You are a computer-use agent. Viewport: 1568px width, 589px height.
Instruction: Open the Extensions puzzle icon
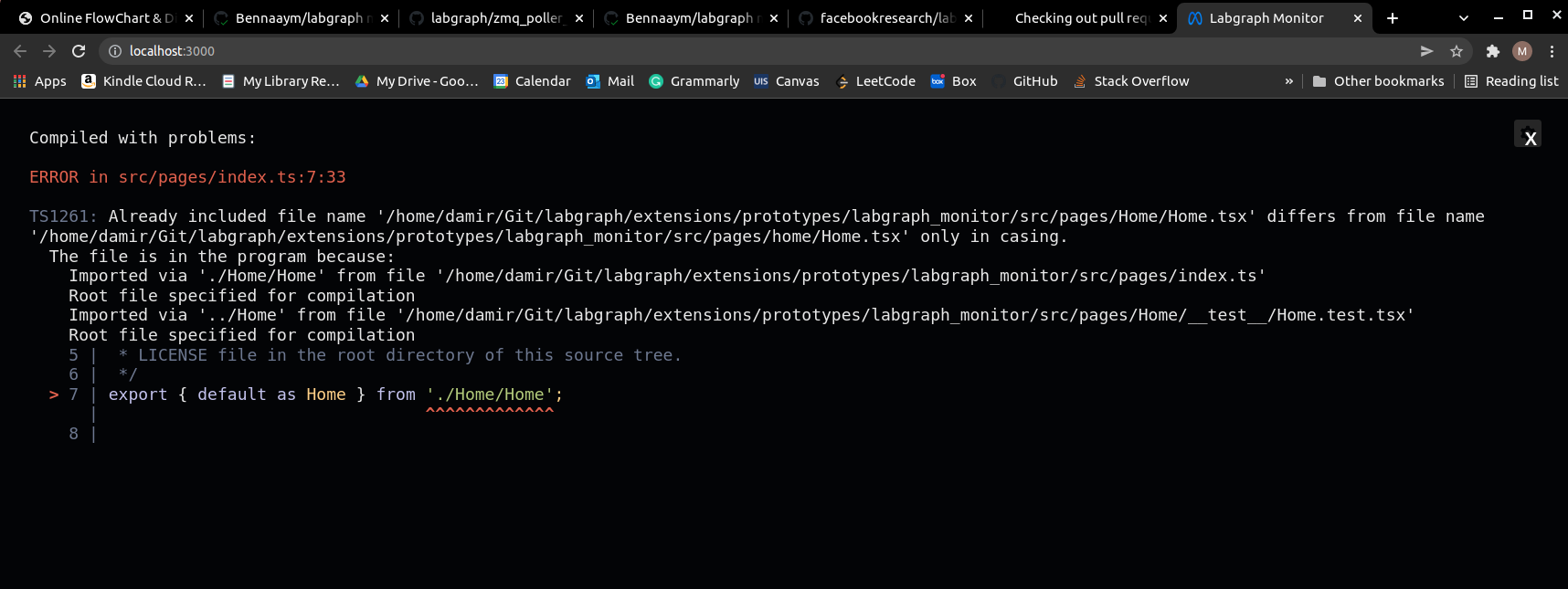[1493, 51]
